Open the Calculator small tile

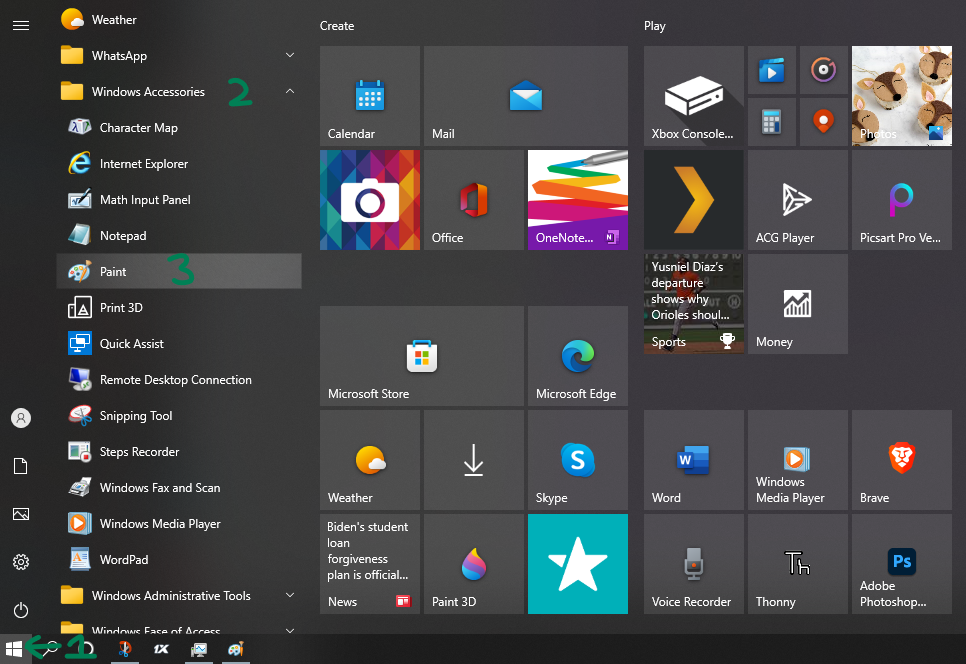point(772,122)
